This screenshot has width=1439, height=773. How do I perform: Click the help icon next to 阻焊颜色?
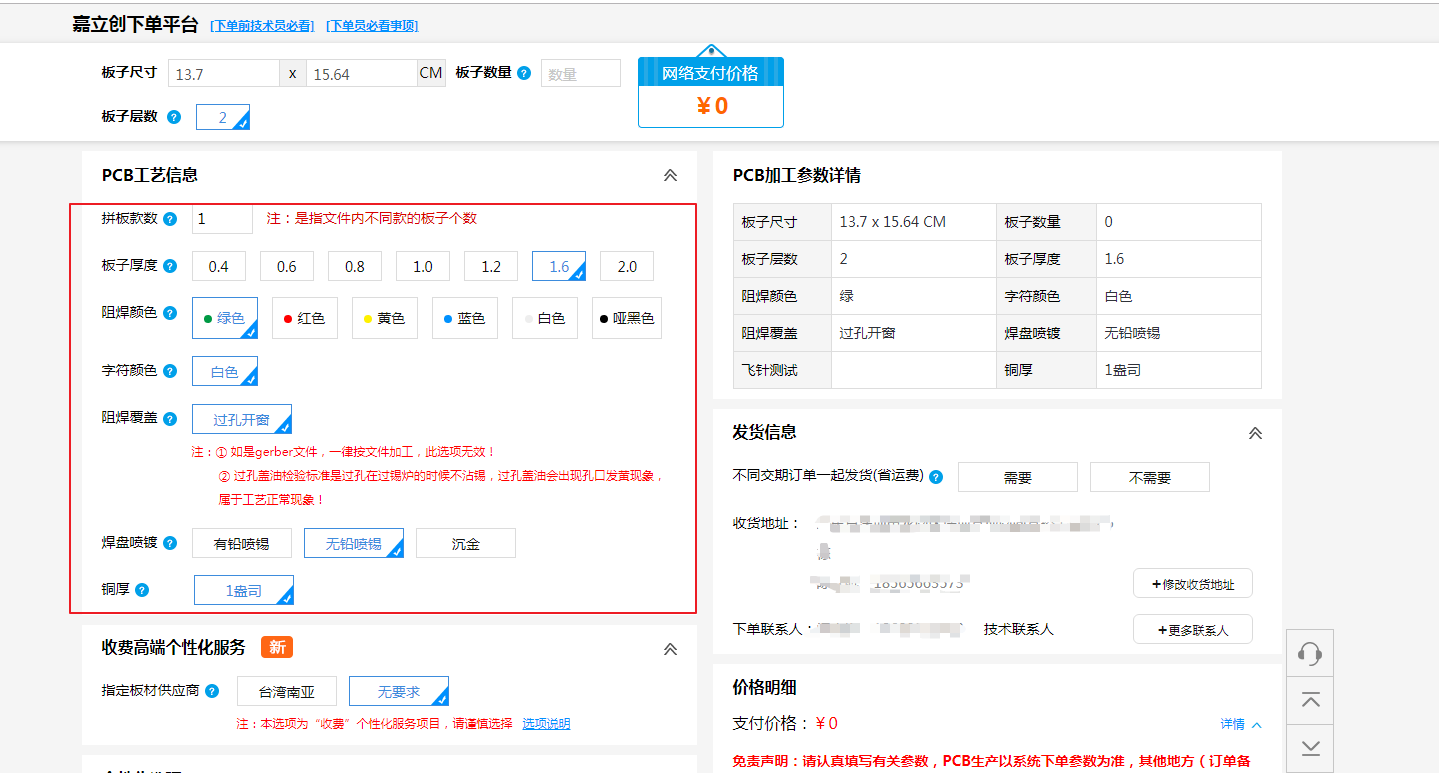[x=170, y=313]
